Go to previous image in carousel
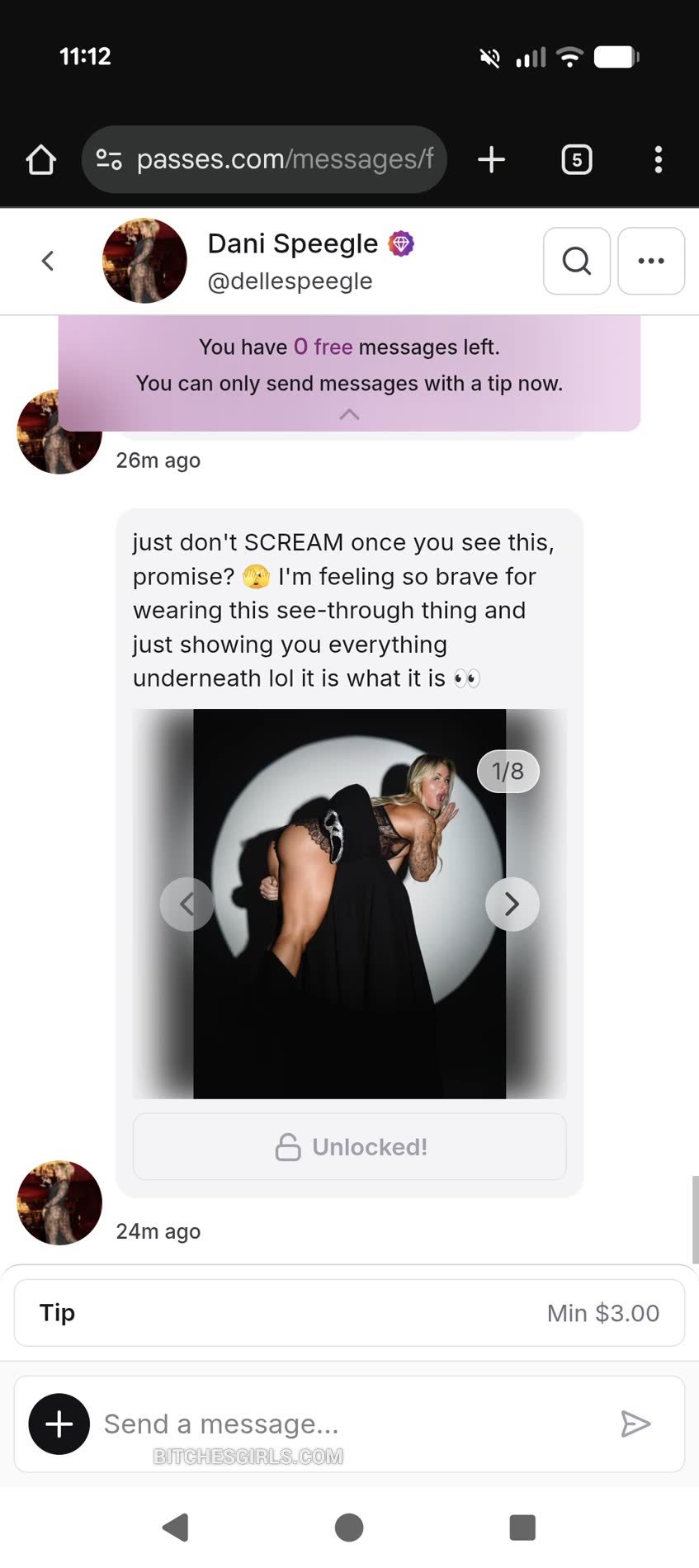The image size is (699, 1568). (x=187, y=904)
